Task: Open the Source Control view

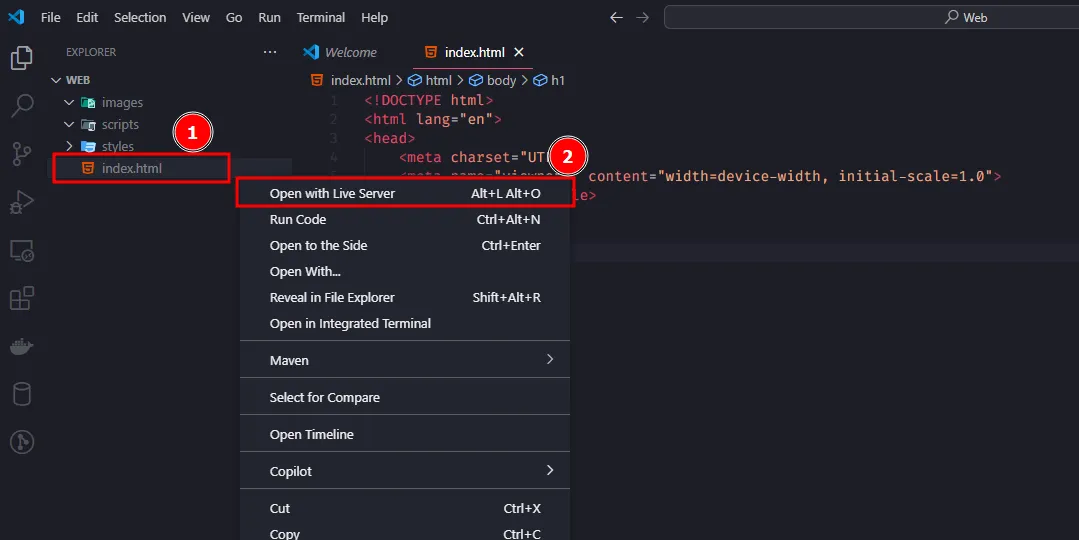Action: 21,153
